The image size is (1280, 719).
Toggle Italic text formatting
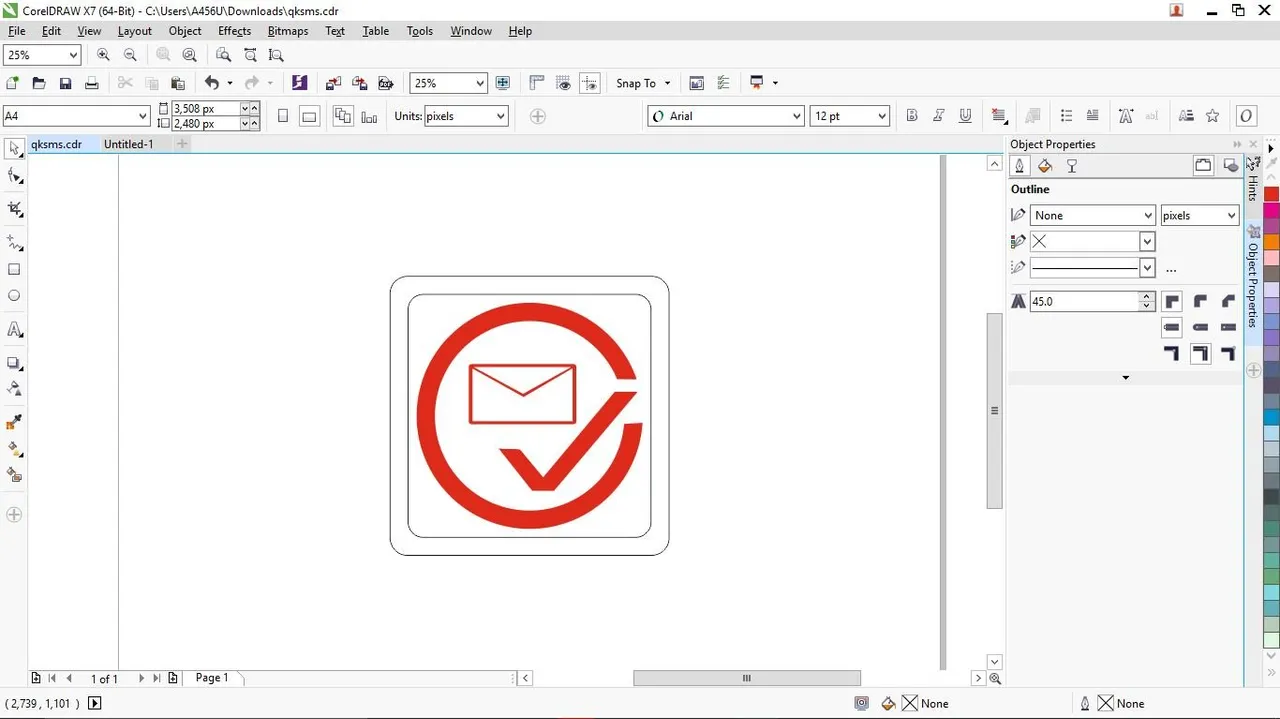pyautogui.click(x=938, y=116)
